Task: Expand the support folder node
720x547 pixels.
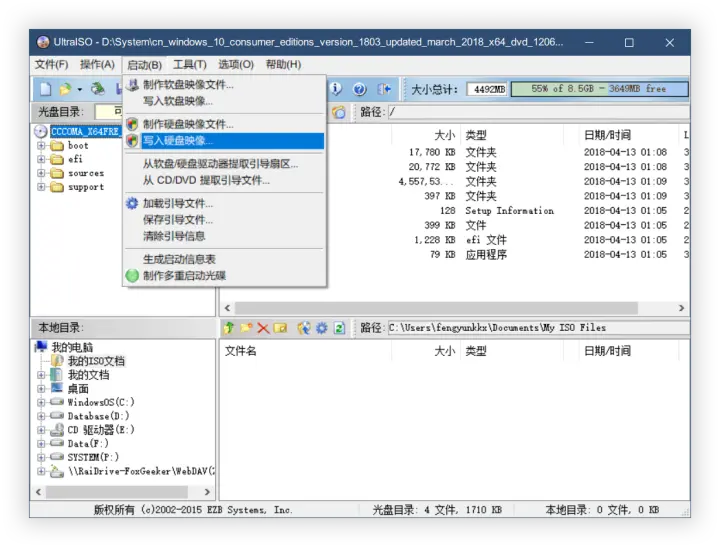Action: 41,187
